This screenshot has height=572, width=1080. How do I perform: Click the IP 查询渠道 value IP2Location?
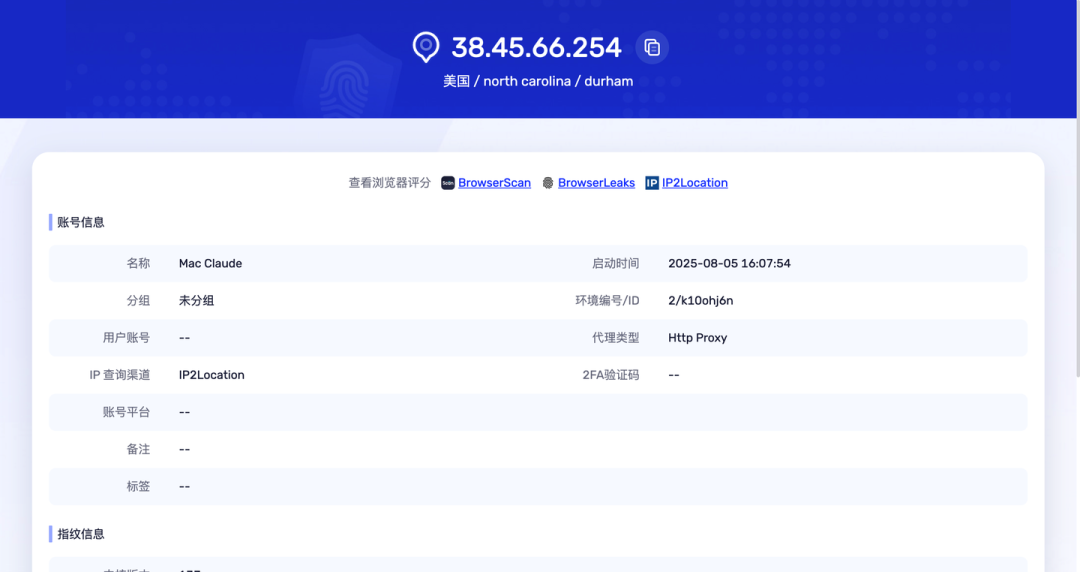click(x=211, y=375)
